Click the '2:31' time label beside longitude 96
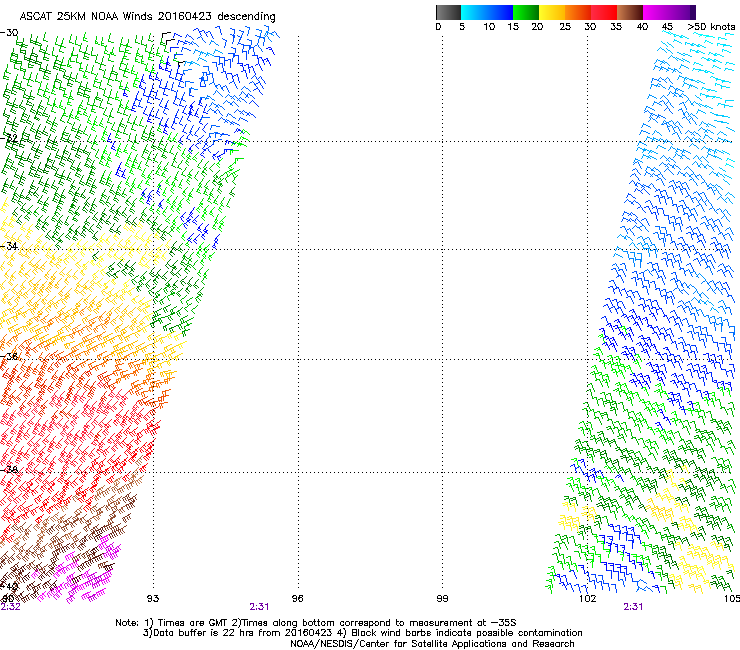This screenshot has height=650, width=740. pos(260,607)
